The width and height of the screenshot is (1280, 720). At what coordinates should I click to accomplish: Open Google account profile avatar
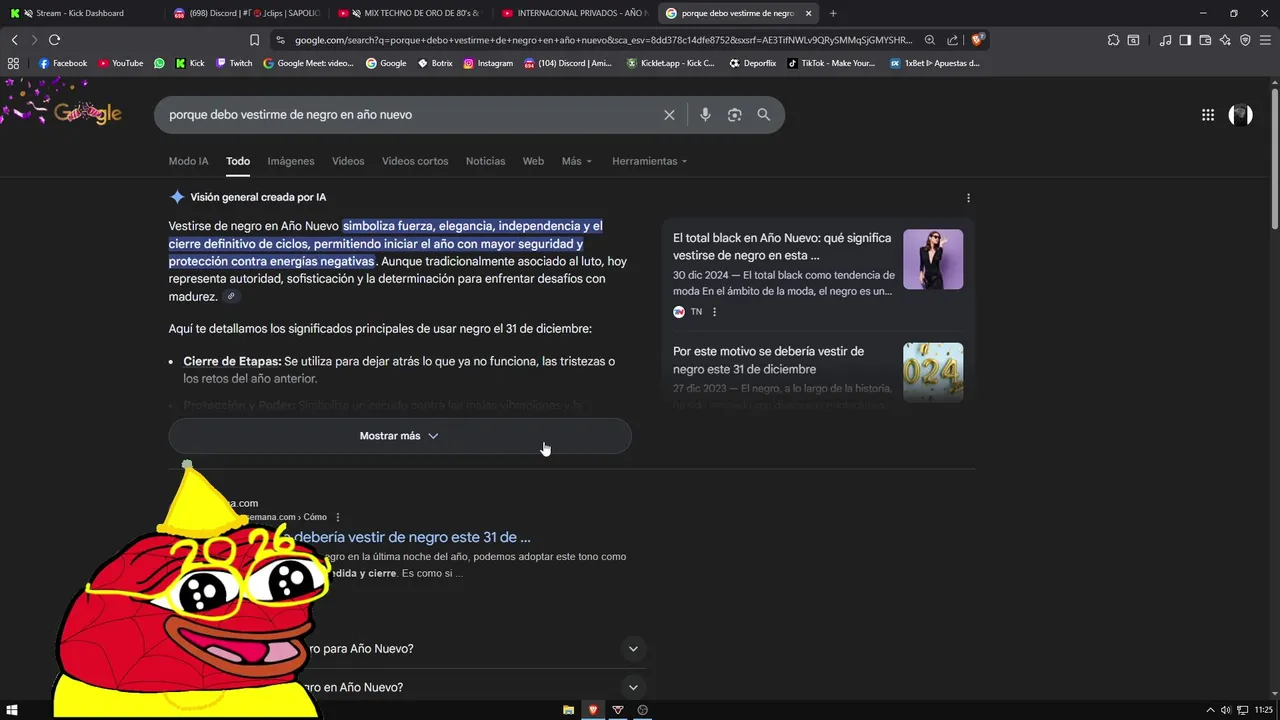click(1240, 115)
